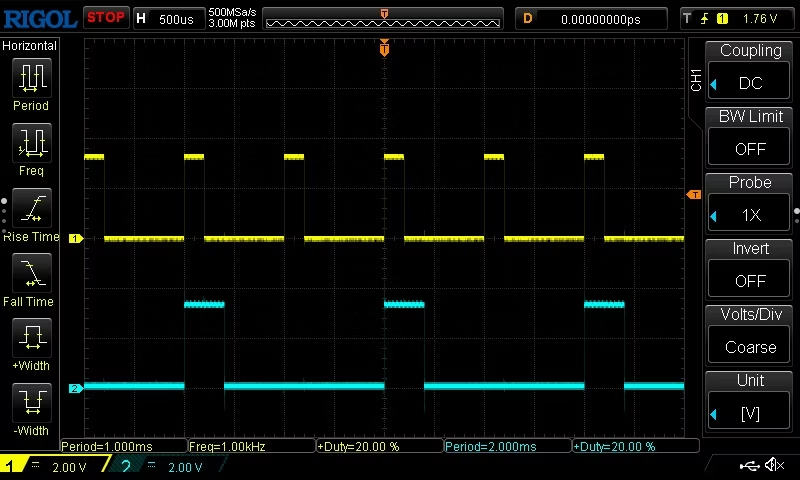Screen dimensions: 800x480
Task: Click the waveform memory overview bar
Action: click(x=383, y=20)
